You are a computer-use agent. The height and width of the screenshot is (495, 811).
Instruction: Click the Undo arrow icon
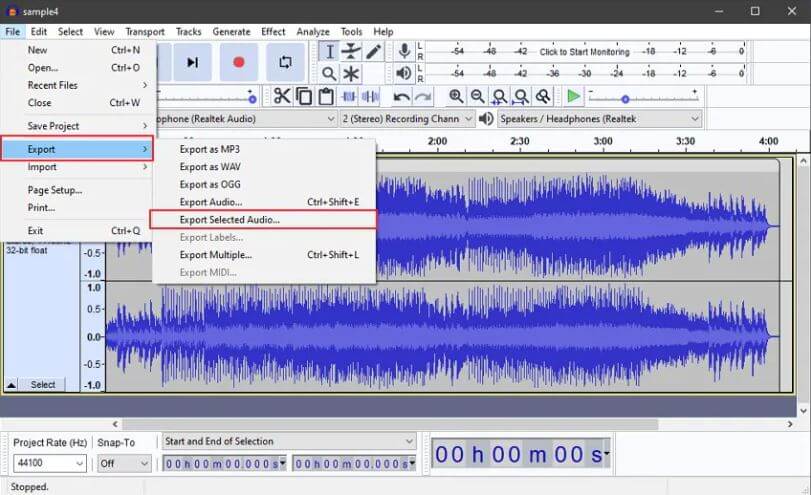[x=401, y=96]
